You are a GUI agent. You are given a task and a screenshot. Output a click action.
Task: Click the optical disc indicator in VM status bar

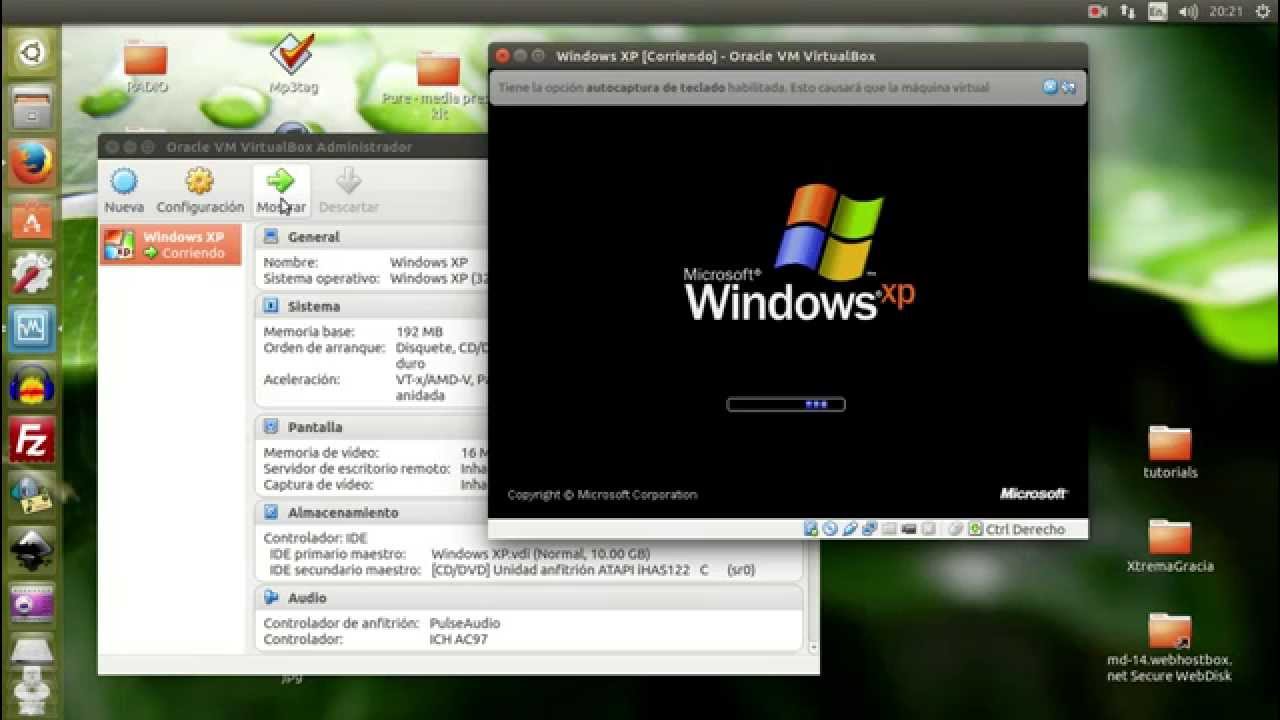click(x=830, y=529)
